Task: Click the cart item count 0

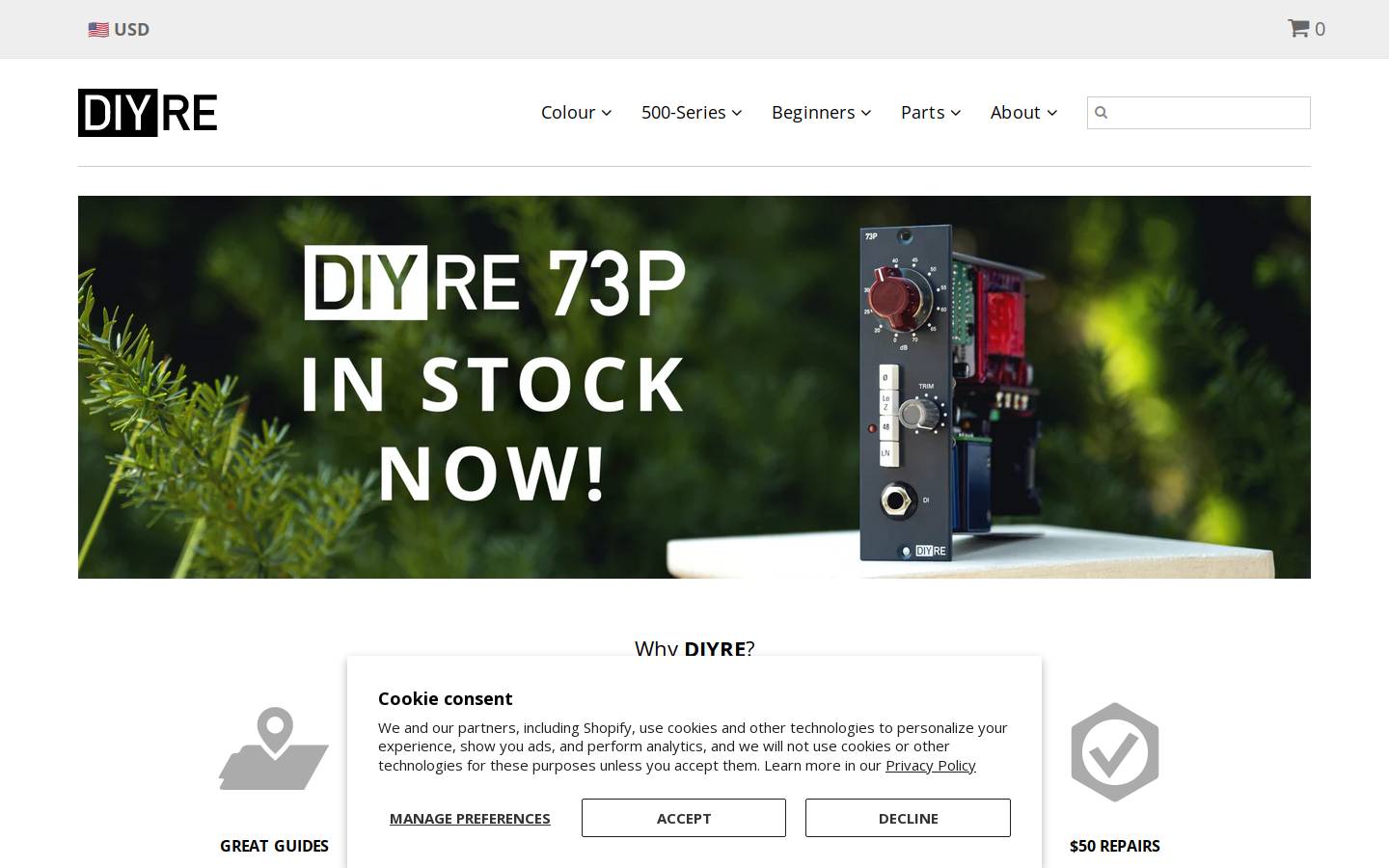Action: click(x=1320, y=29)
